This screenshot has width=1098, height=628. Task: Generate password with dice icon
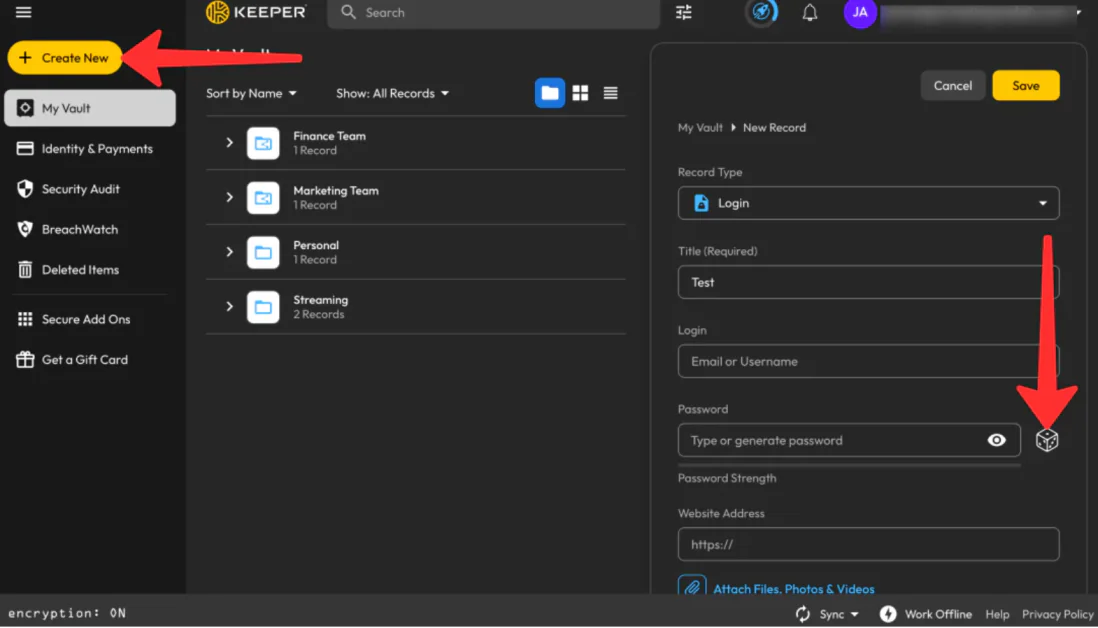point(1047,440)
